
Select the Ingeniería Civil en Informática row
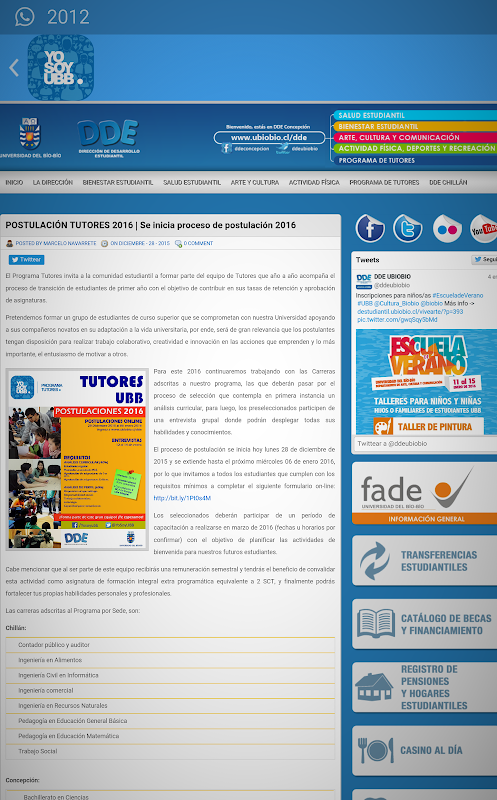pos(170,676)
